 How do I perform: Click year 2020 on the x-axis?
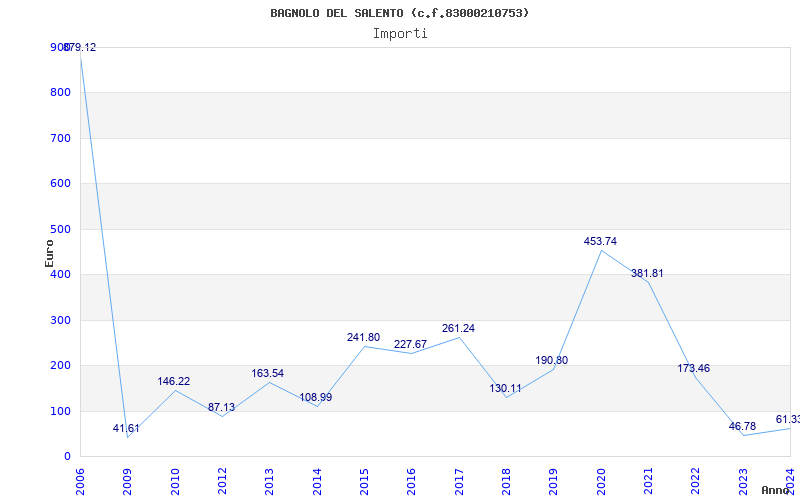[601, 481]
